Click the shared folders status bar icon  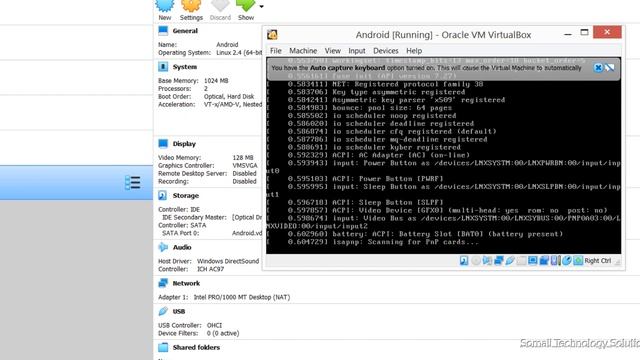tap(521, 260)
